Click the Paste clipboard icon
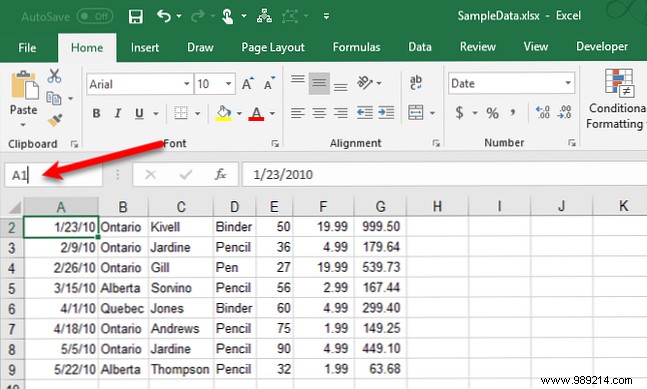The image size is (647, 389). [x=24, y=85]
